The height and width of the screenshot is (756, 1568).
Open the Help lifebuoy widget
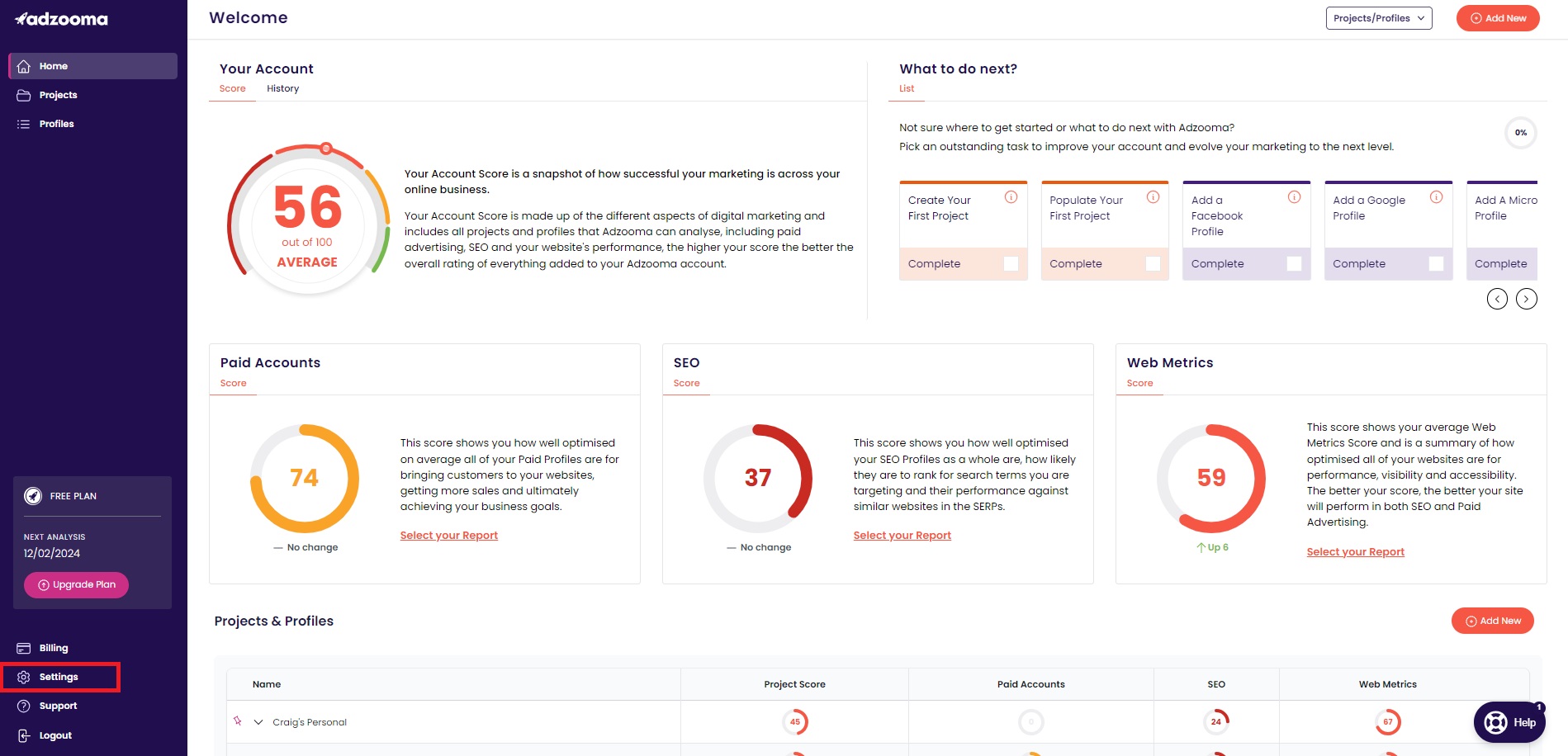point(1509,722)
